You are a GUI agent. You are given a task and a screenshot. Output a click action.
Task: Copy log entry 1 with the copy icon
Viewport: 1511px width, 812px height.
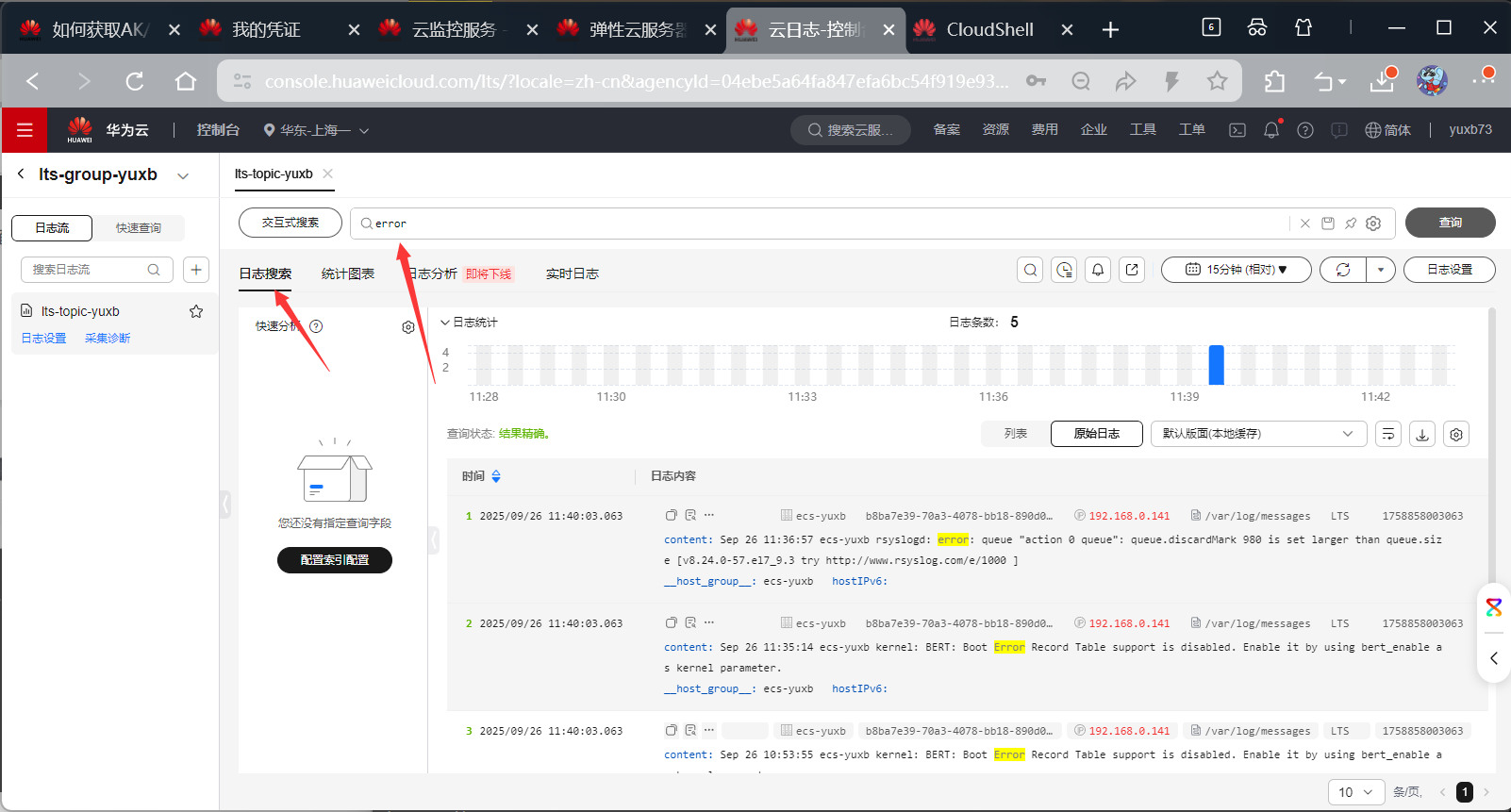(672, 516)
